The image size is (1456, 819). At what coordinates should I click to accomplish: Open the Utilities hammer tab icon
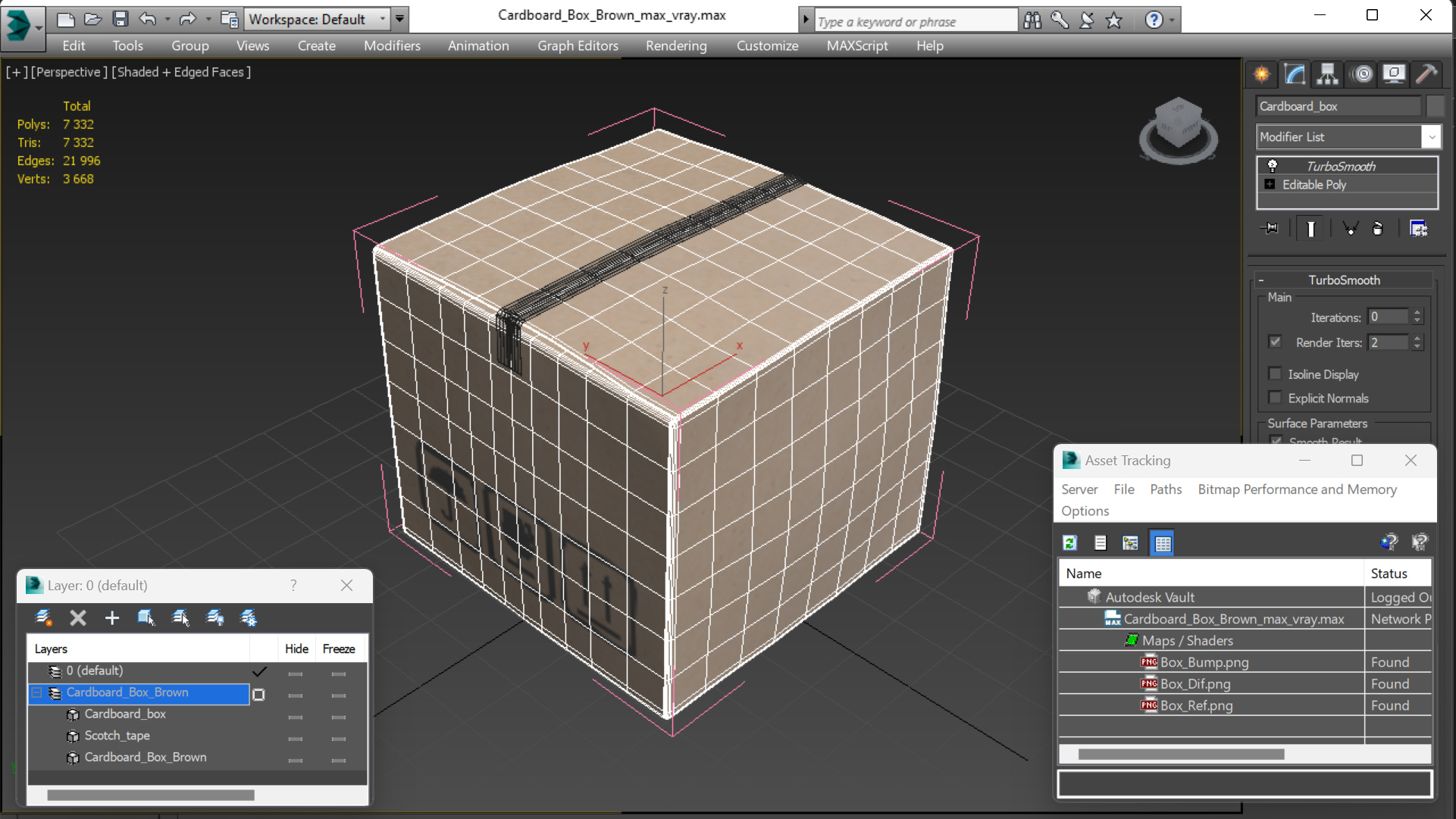1426,74
